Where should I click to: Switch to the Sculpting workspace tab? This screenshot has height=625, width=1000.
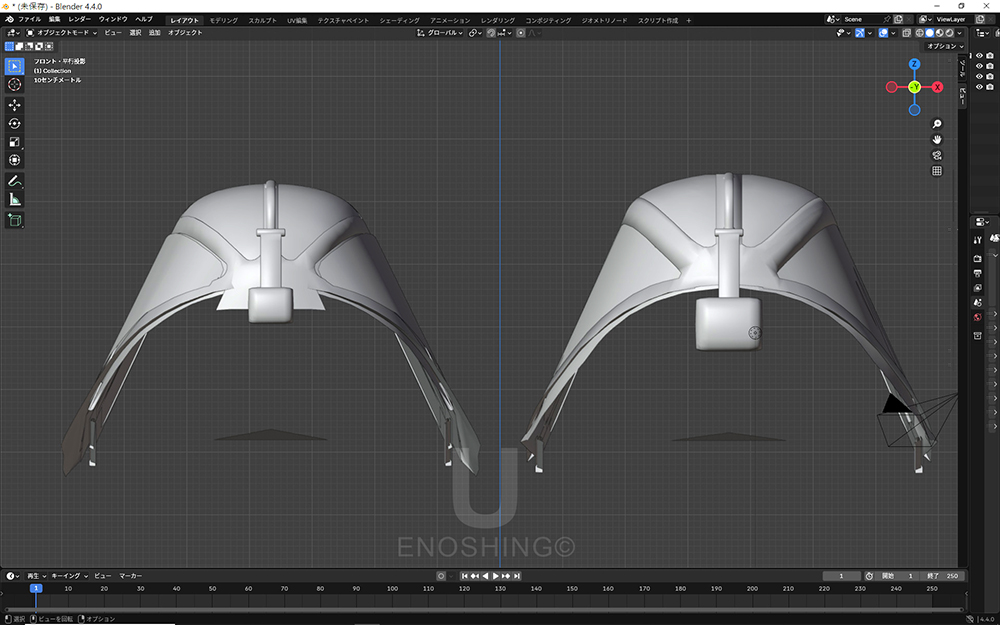pos(263,20)
